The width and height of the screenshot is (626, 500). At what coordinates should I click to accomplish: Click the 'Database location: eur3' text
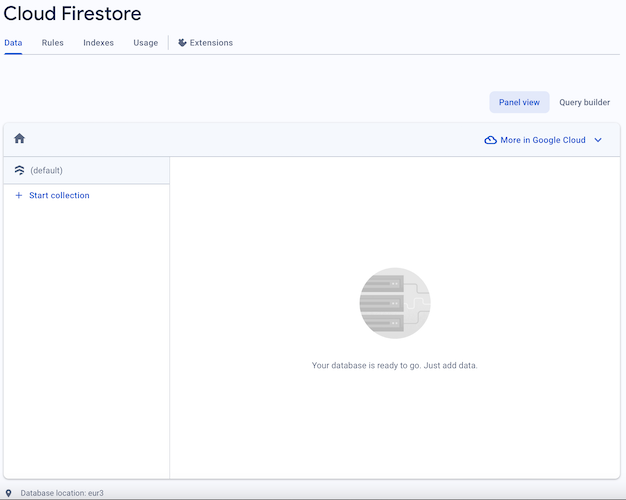62,493
